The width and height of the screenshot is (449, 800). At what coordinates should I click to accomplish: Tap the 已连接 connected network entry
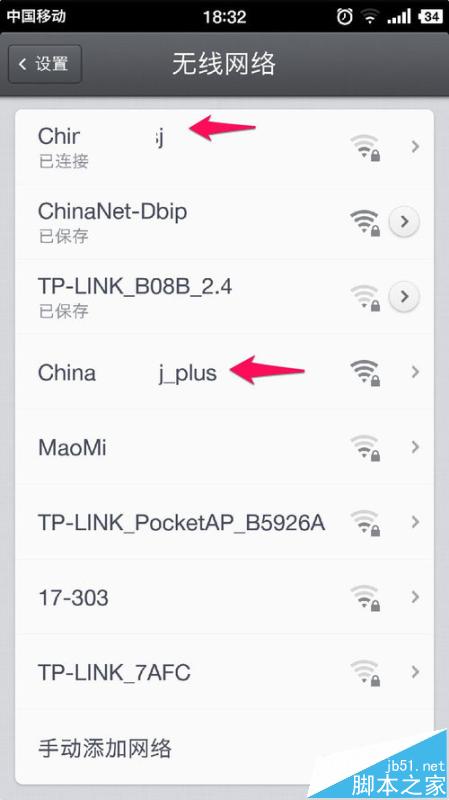(224, 147)
